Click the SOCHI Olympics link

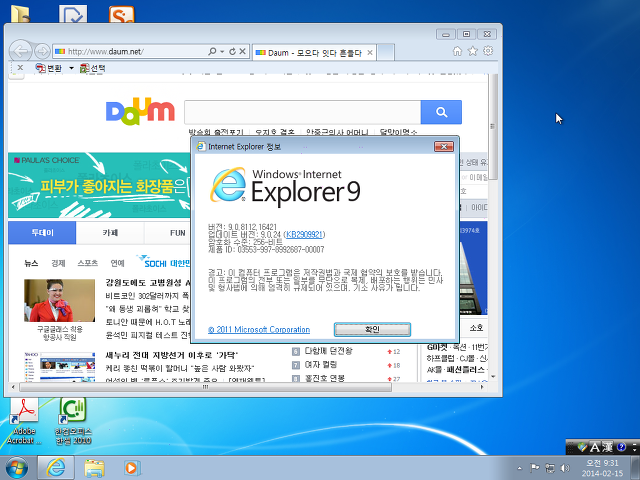click(164, 262)
